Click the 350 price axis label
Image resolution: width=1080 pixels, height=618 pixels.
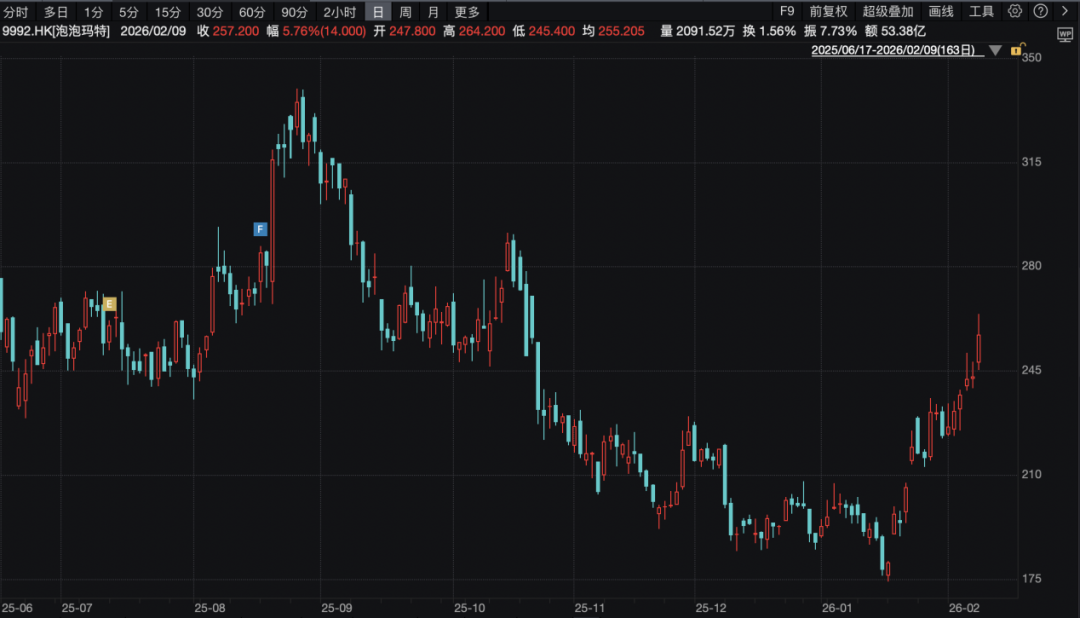(x=1031, y=57)
